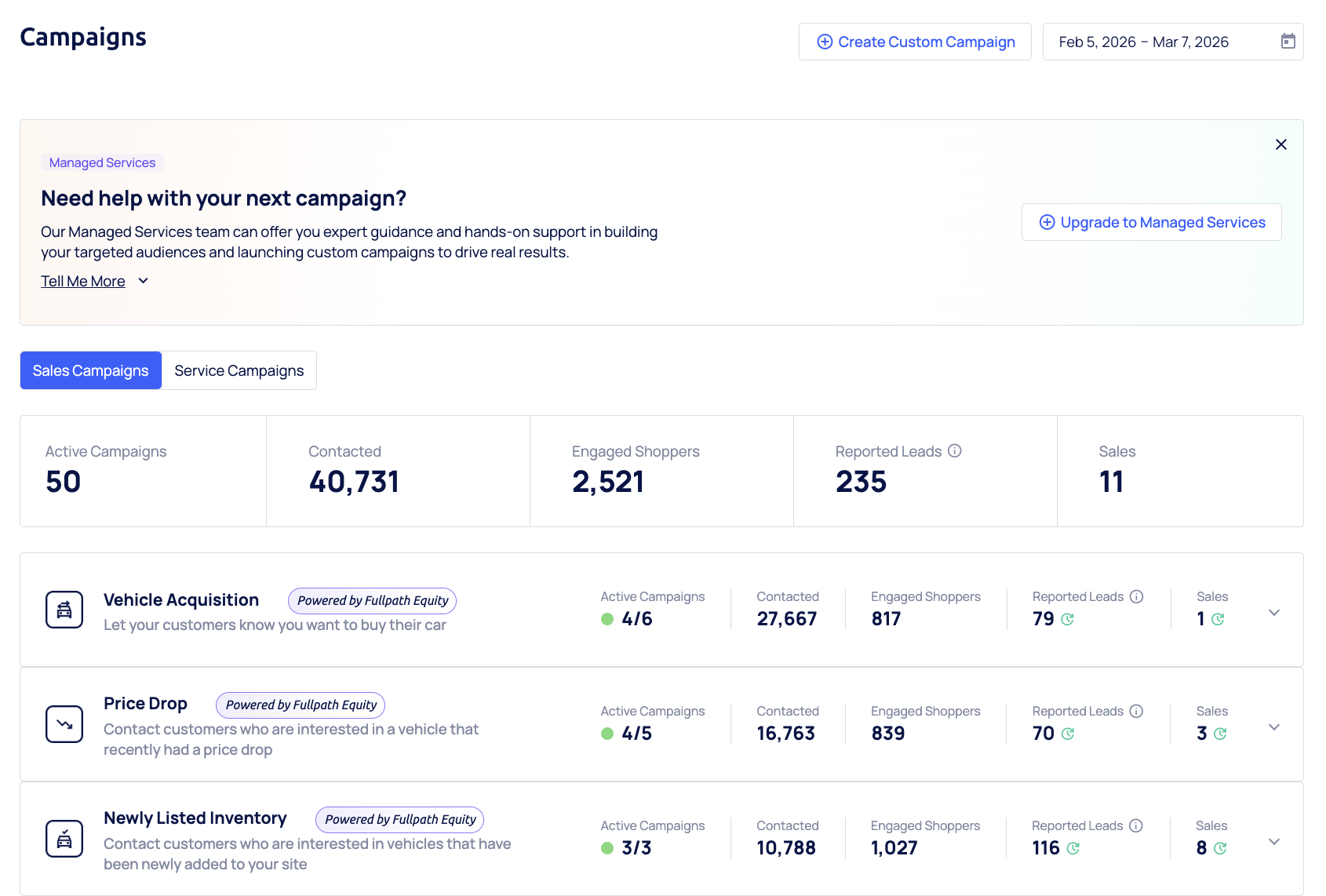Click Upgrade to Managed Services button
The width and height of the screenshot is (1326, 896).
(1151, 222)
